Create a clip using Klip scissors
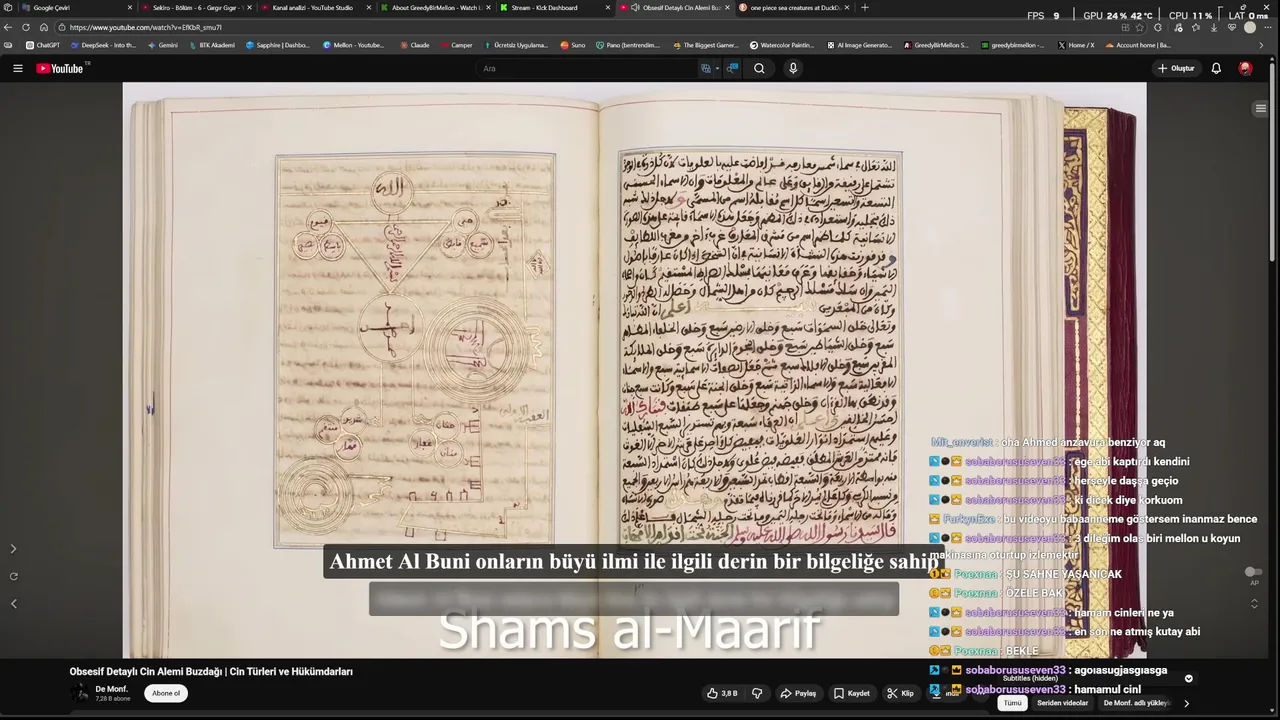The width and height of the screenshot is (1280, 720). [x=900, y=693]
